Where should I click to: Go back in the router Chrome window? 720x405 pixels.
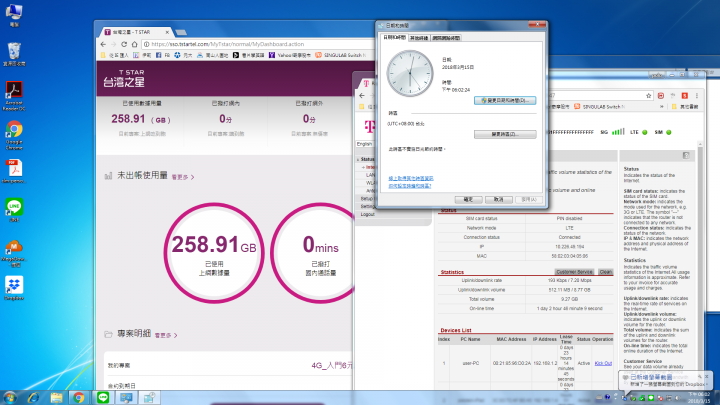click(362, 96)
